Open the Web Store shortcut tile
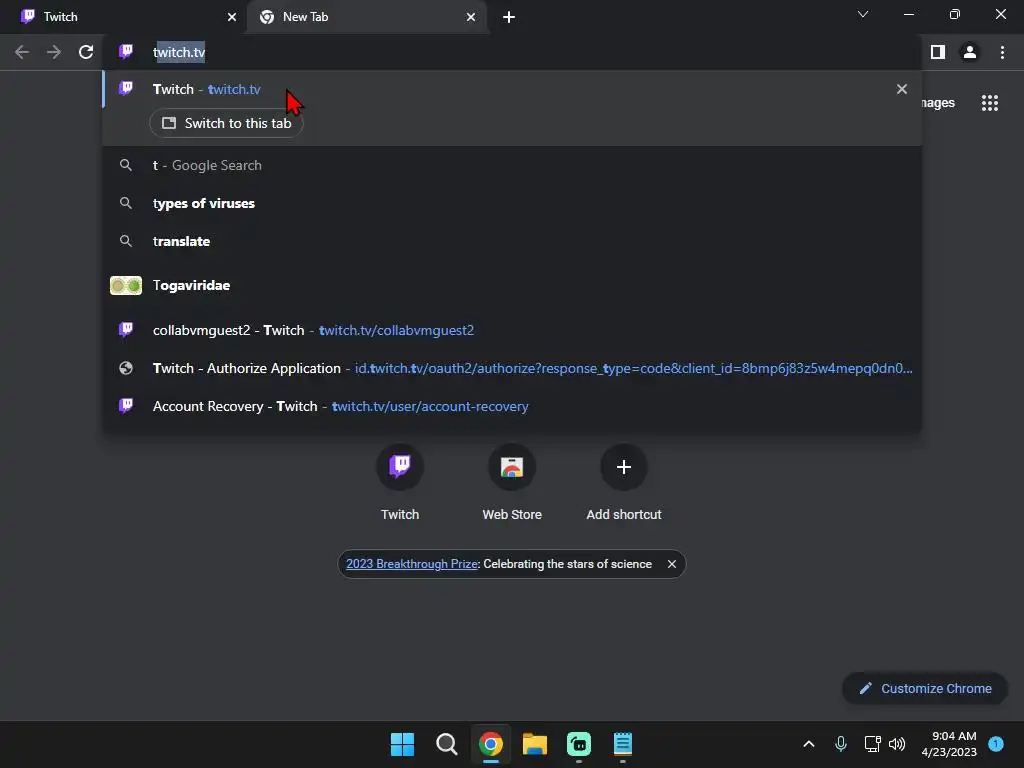 (x=512, y=482)
